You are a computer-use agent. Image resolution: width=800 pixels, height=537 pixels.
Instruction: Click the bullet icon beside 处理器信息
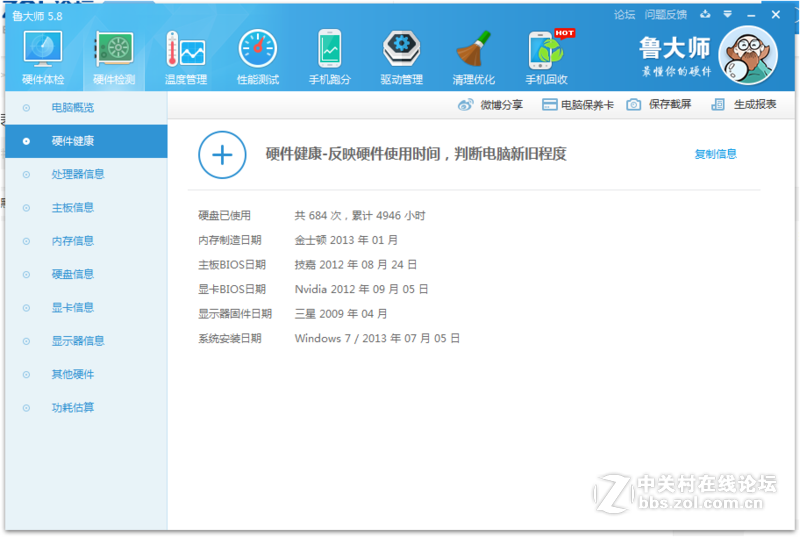[26, 174]
